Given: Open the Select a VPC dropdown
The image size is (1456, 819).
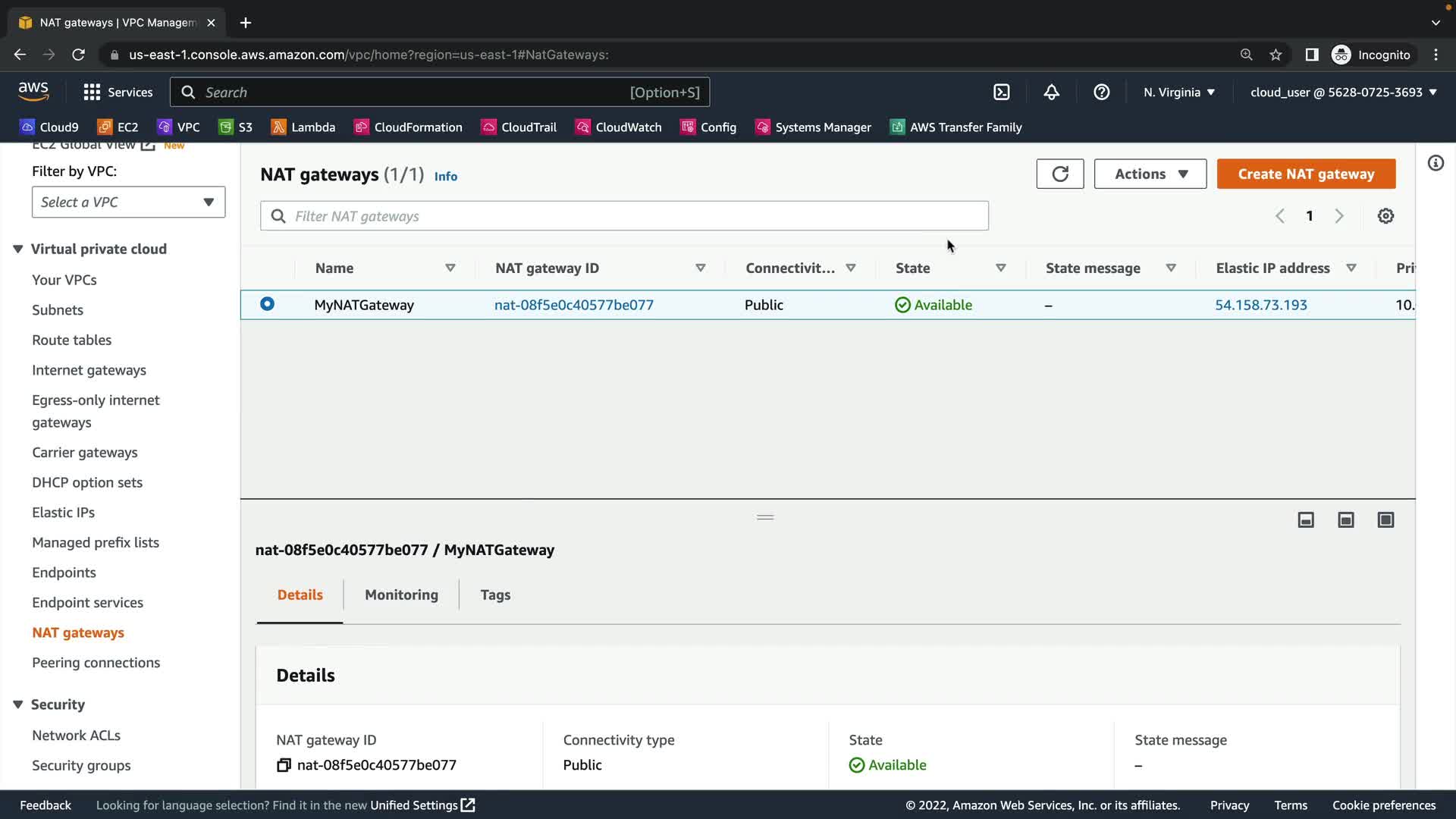Looking at the screenshot, I should pyautogui.click(x=128, y=202).
